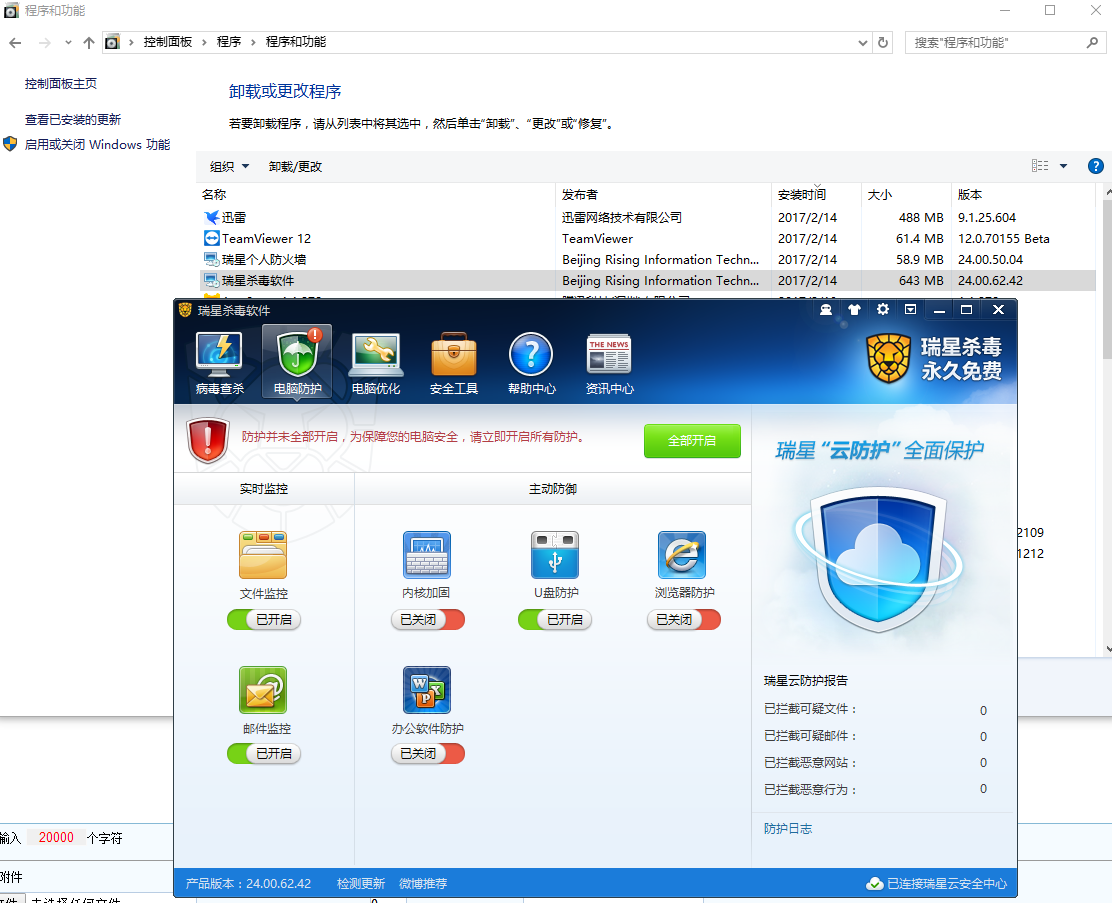Expand the view options dropdown arrow
1112x903 pixels.
click(1063, 166)
